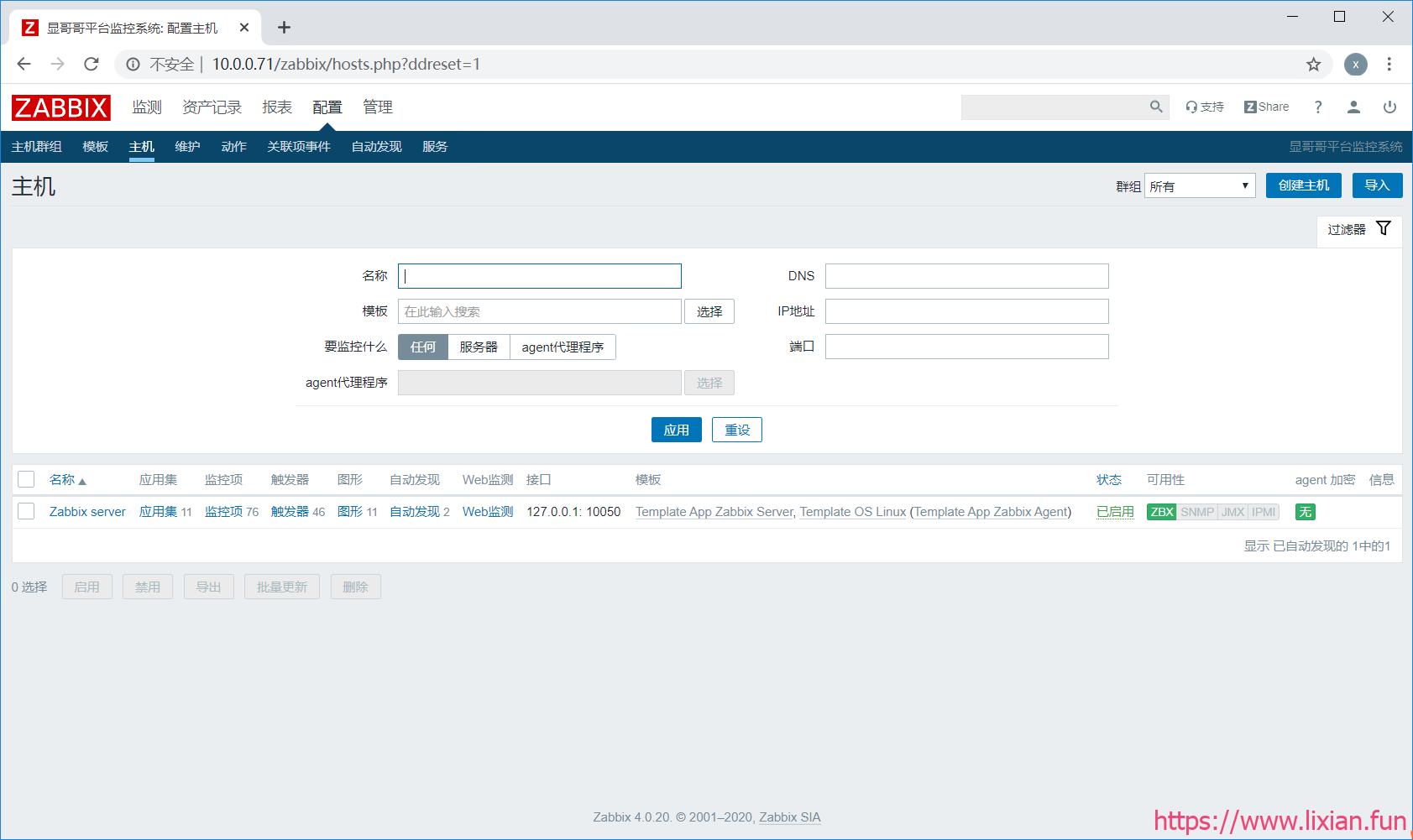
Task: Select 服务器 monitoring option
Action: pos(479,347)
